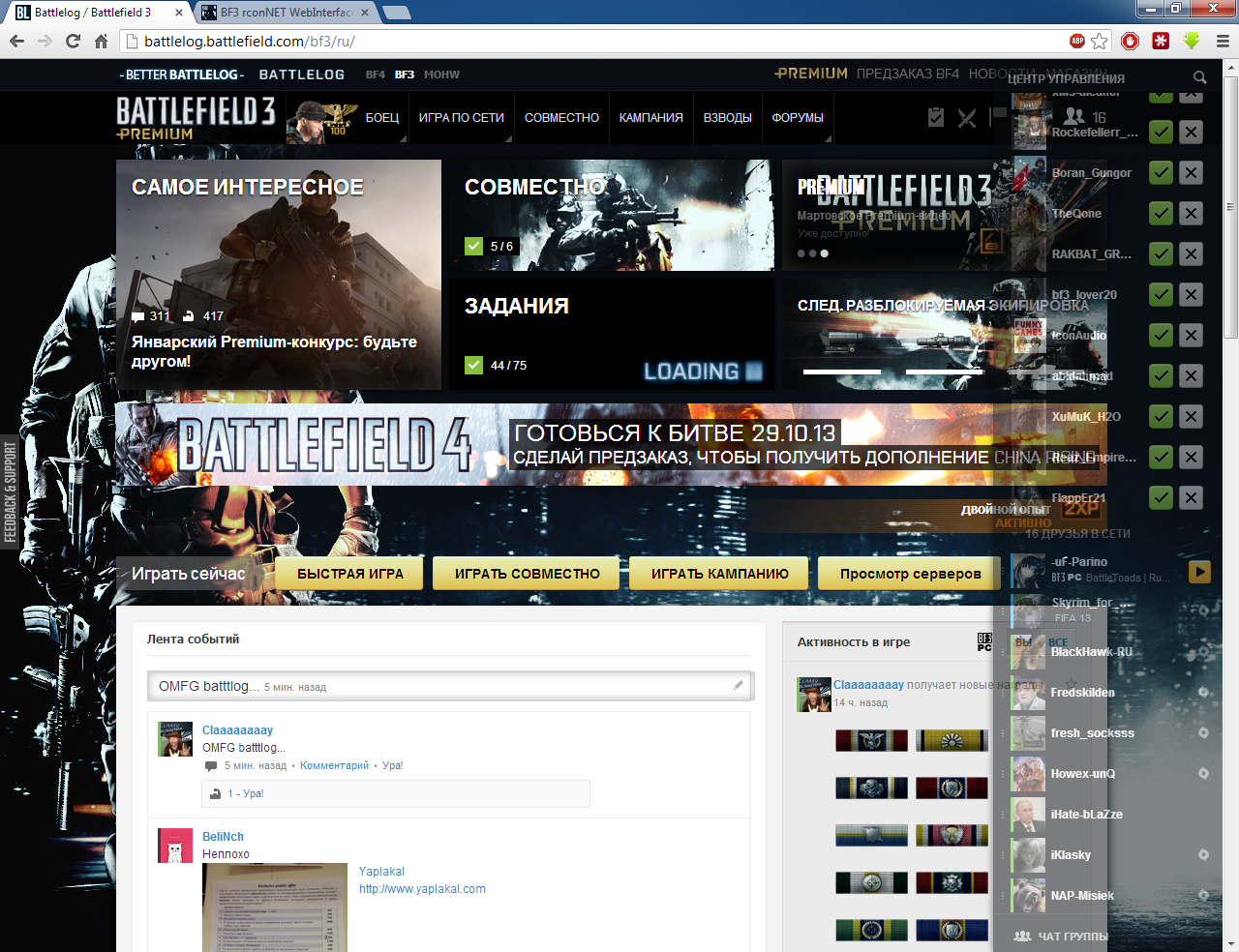
Task: Switch to BF4 game section
Action: (375, 74)
